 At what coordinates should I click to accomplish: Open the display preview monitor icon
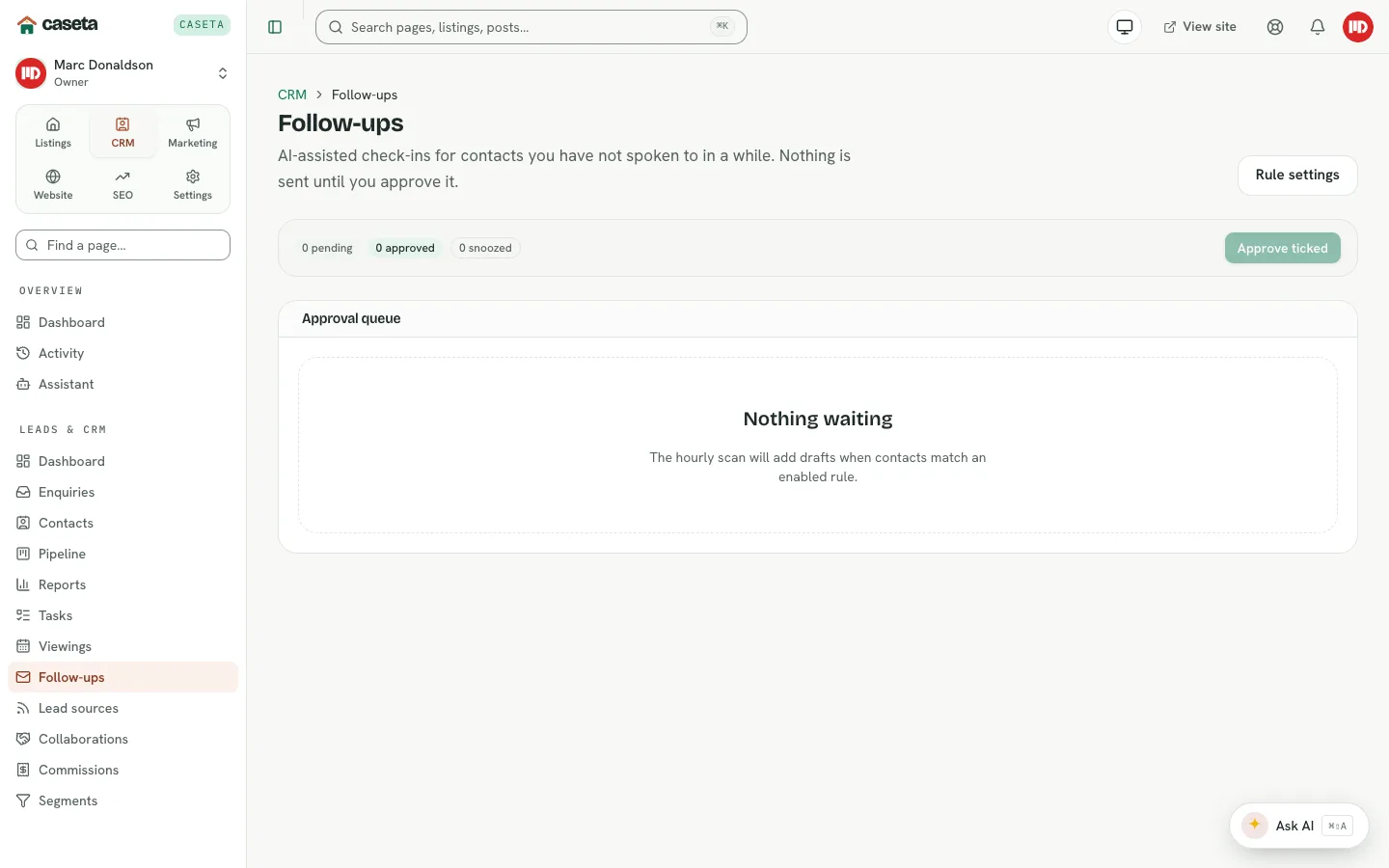pyautogui.click(x=1125, y=27)
